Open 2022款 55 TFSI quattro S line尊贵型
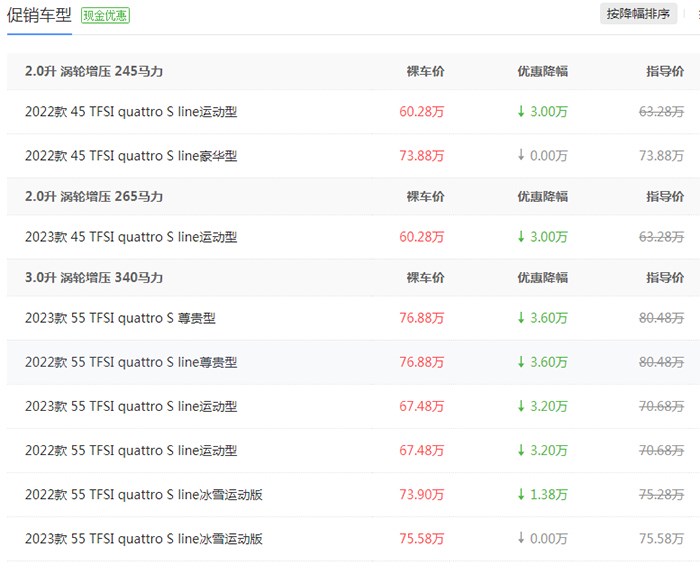Image resolution: width=700 pixels, height=574 pixels. (x=131, y=362)
